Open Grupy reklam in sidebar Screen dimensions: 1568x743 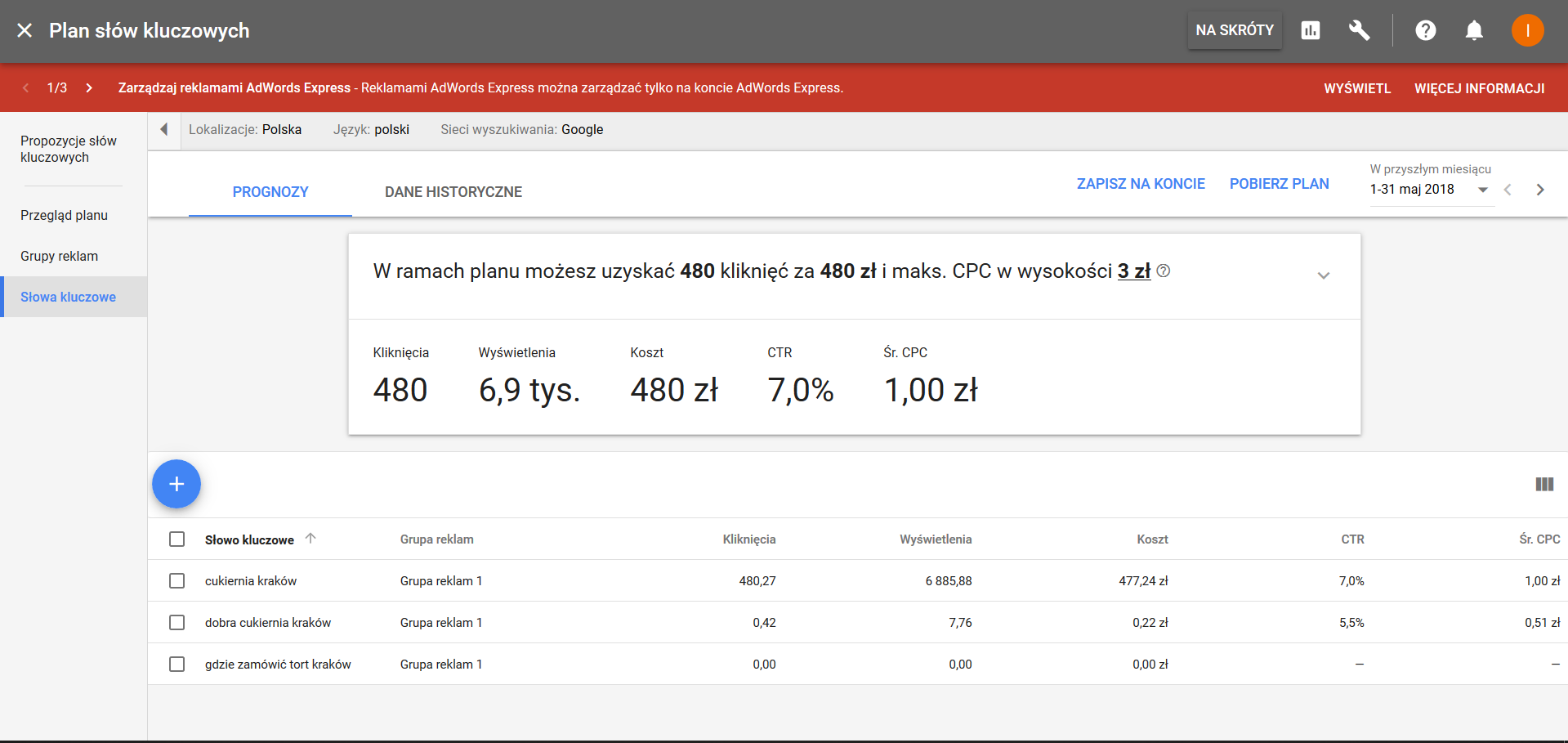click(x=59, y=256)
